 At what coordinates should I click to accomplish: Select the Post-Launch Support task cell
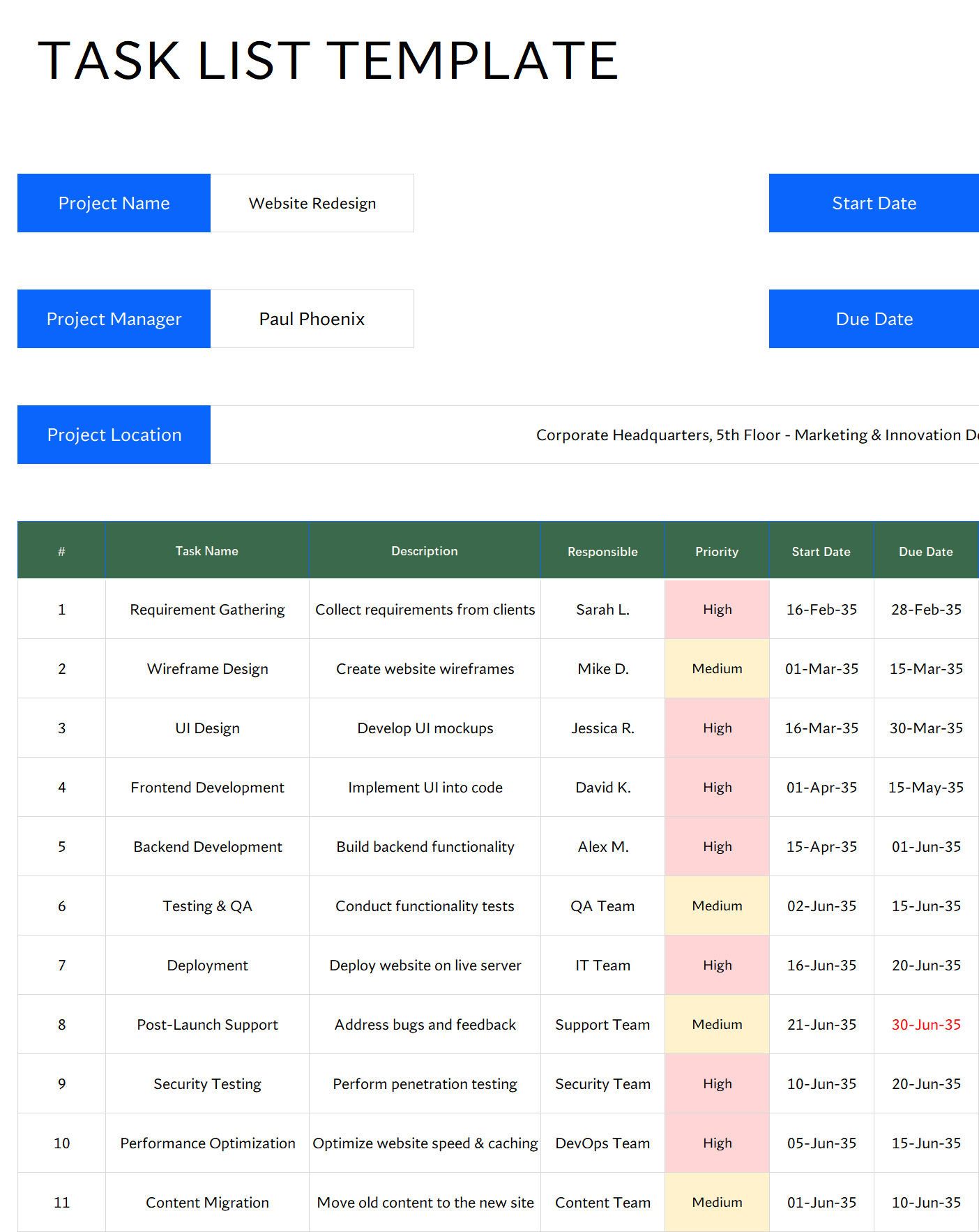click(x=207, y=1025)
